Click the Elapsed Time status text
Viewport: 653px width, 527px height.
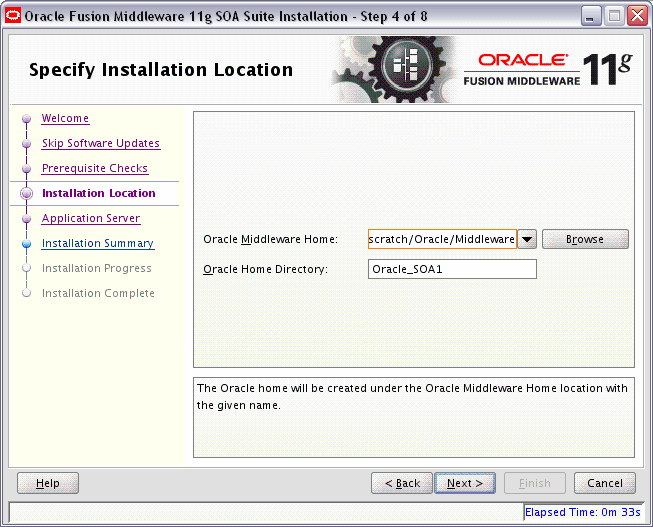point(583,512)
